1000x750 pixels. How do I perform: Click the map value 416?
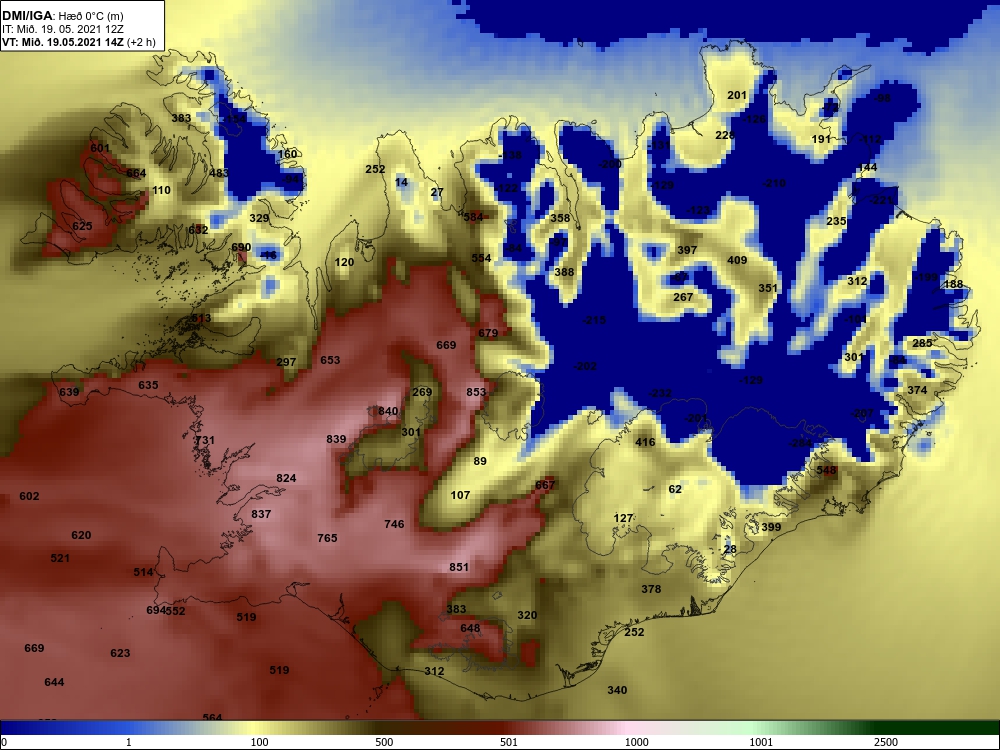[645, 442]
